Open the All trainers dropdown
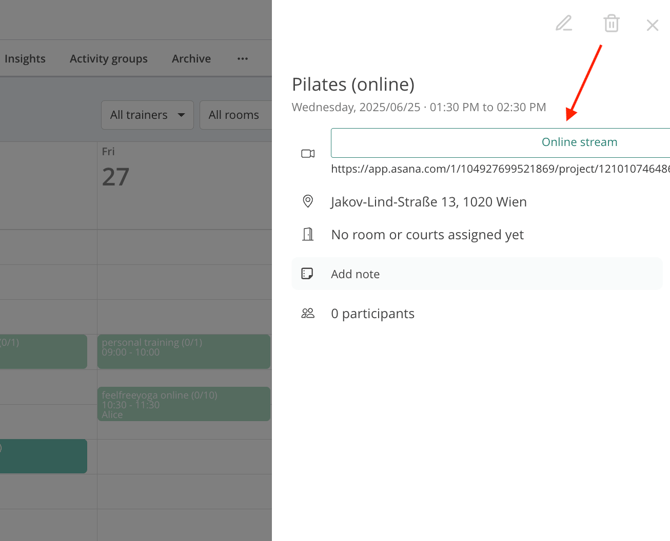This screenshot has height=541, width=670. pyautogui.click(x=147, y=115)
